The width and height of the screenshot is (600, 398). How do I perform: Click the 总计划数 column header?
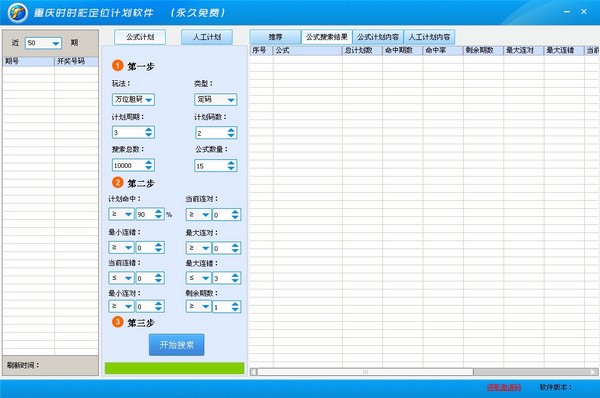[x=362, y=51]
